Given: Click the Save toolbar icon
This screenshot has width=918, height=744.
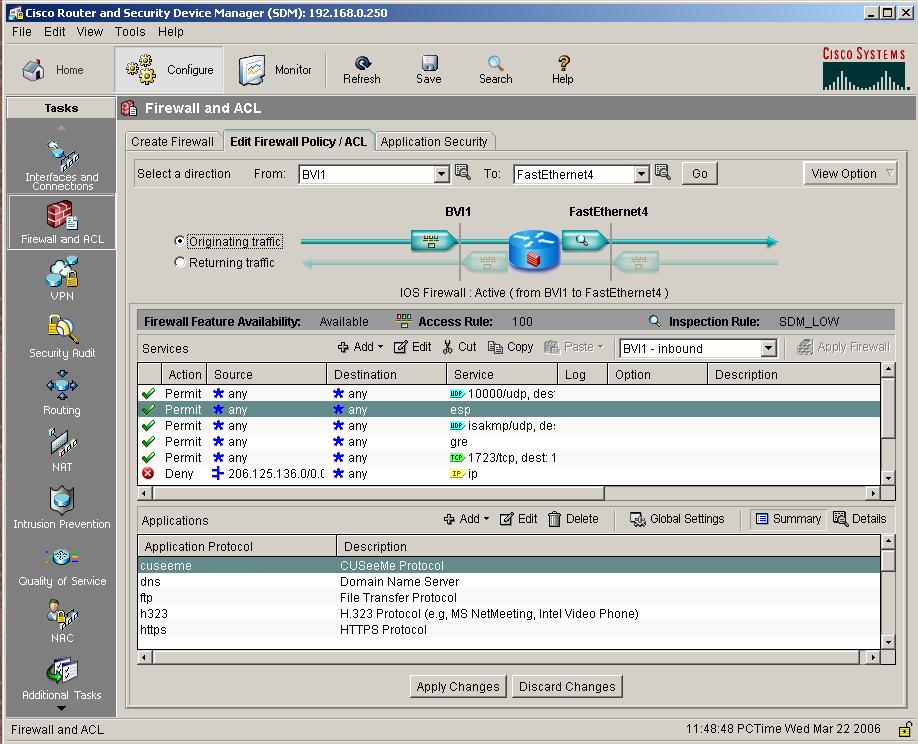Looking at the screenshot, I should [428, 69].
